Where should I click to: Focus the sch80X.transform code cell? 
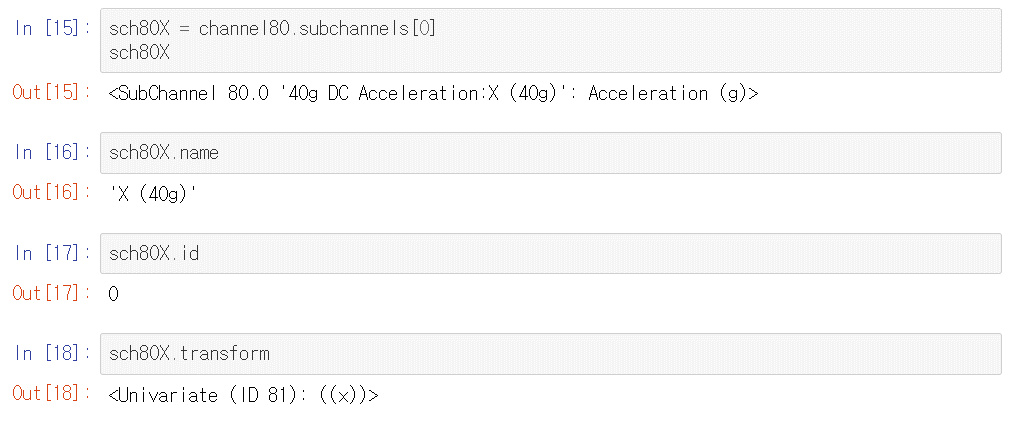click(x=550, y=354)
